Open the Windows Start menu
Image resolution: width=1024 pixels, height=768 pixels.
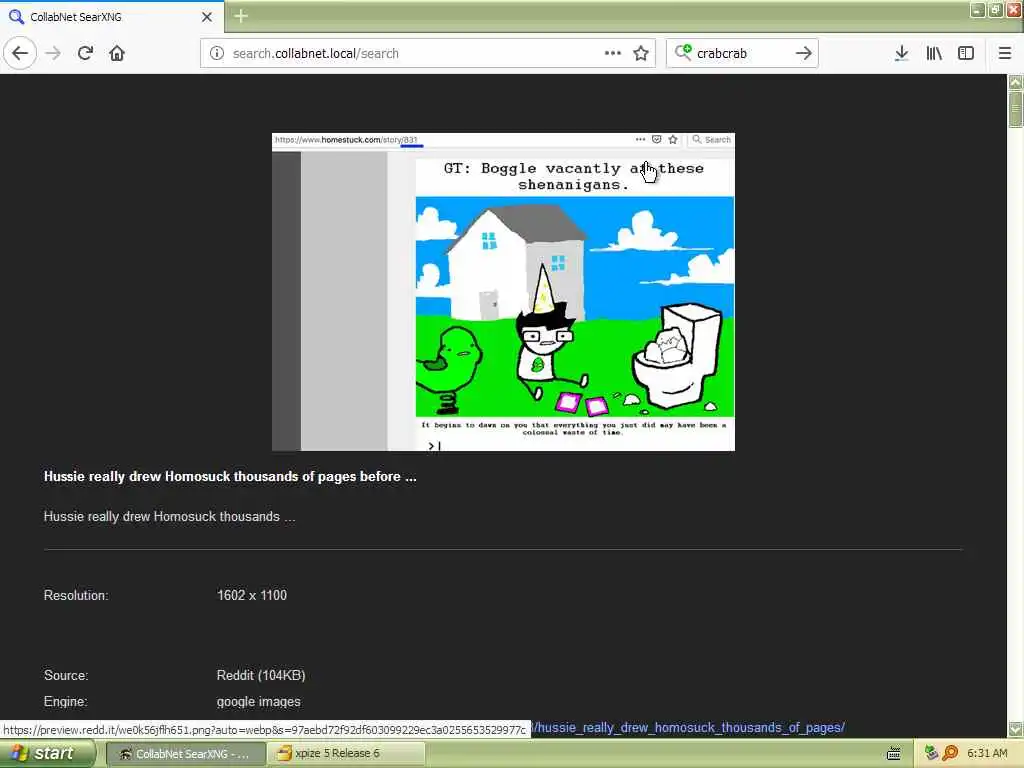tap(46, 754)
